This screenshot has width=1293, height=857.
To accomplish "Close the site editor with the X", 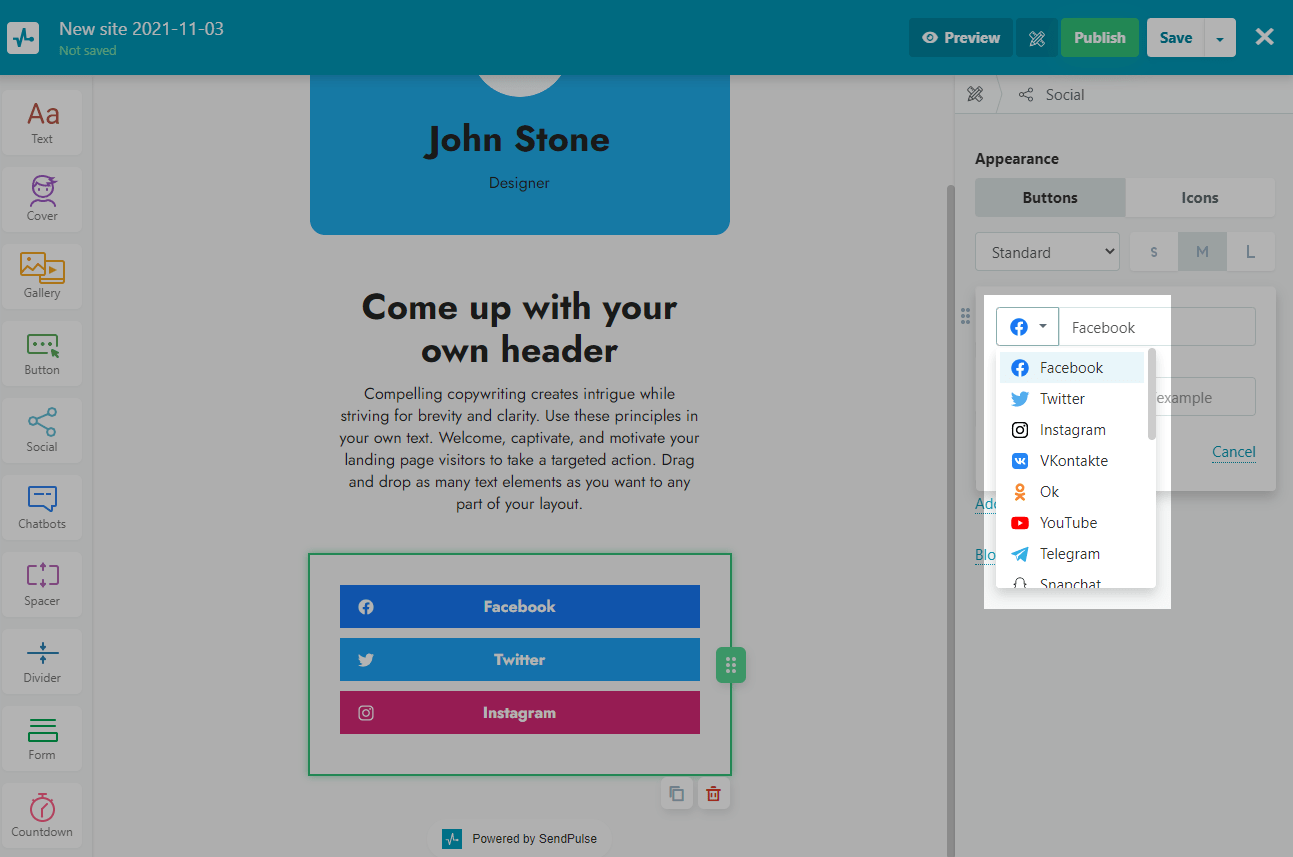I will click(1264, 37).
